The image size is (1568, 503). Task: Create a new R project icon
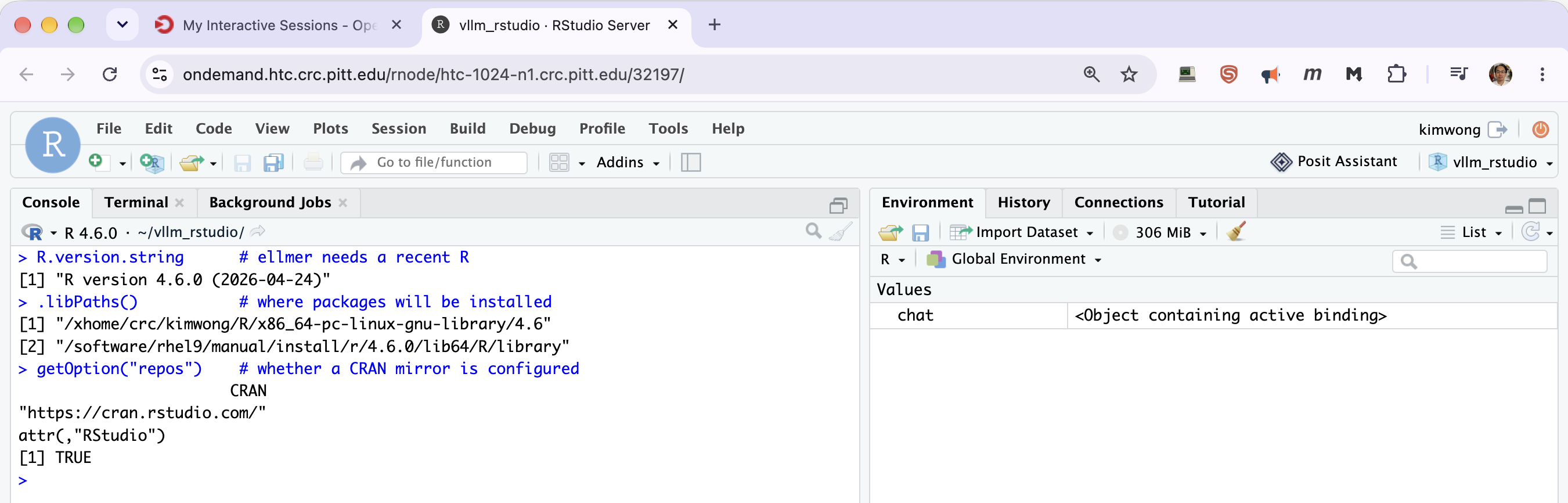click(152, 163)
